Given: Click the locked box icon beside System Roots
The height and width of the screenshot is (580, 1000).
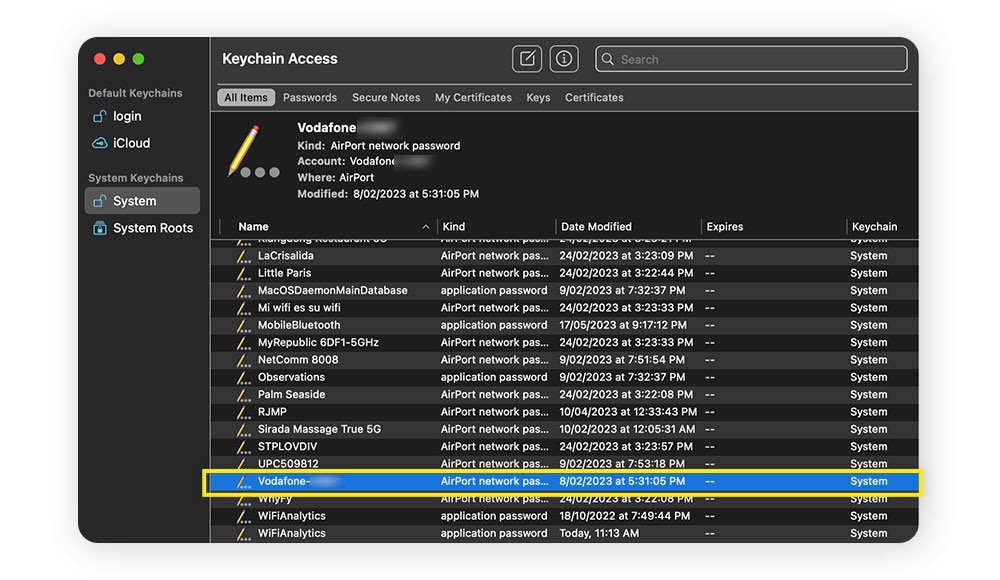Looking at the screenshot, I should coord(99,228).
